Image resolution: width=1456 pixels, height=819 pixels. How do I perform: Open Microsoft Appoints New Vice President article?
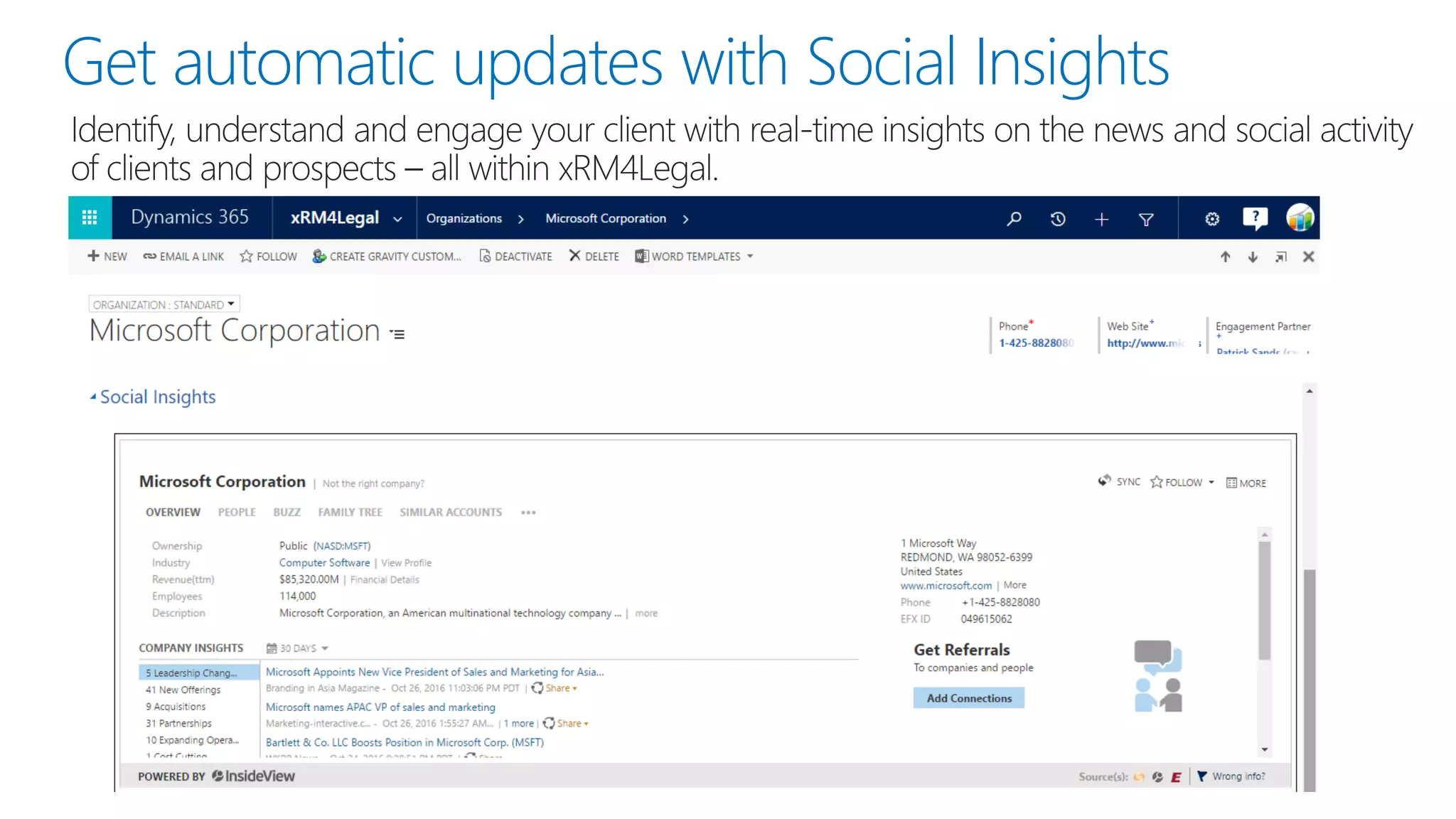coord(434,672)
